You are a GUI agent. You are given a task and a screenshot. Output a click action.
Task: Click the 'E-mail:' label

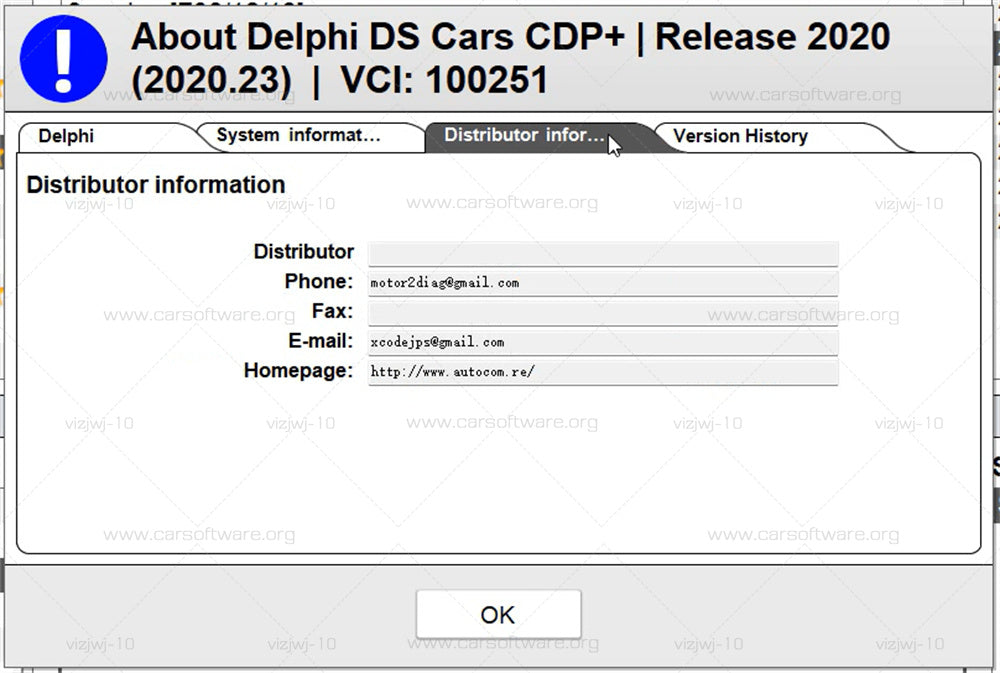click(321, 341)
